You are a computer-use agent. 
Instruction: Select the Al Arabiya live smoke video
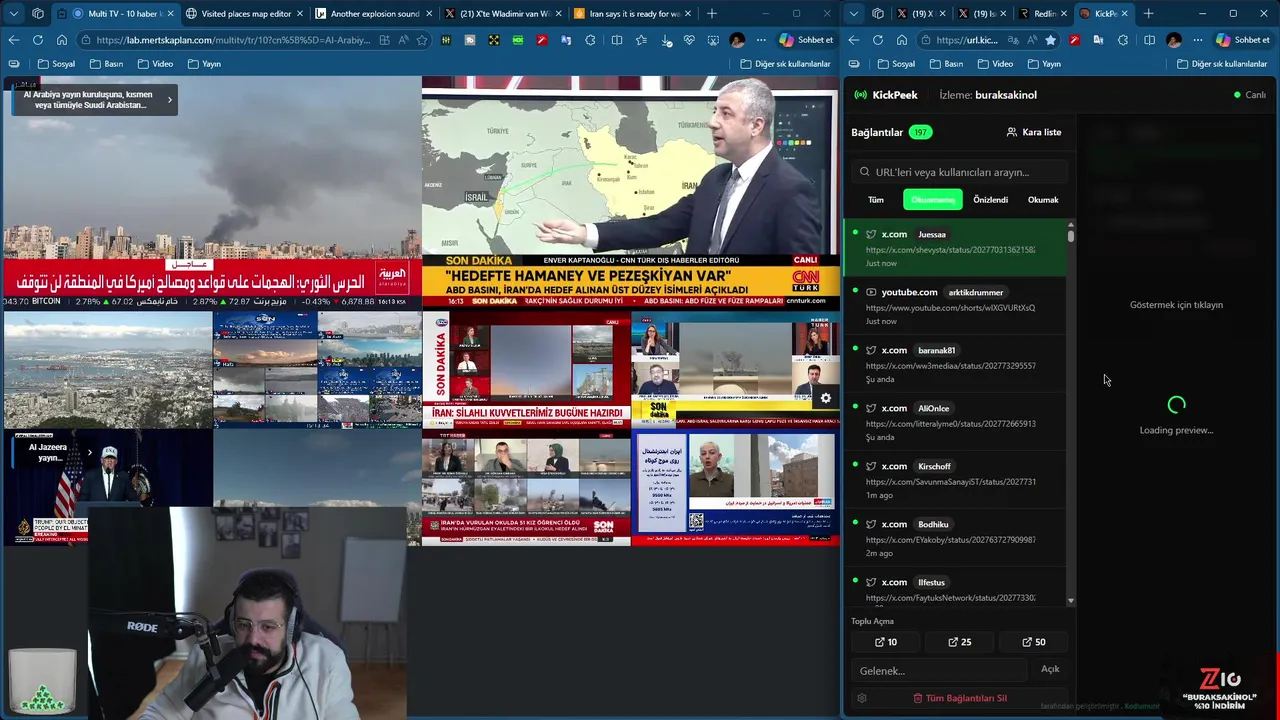212,192
